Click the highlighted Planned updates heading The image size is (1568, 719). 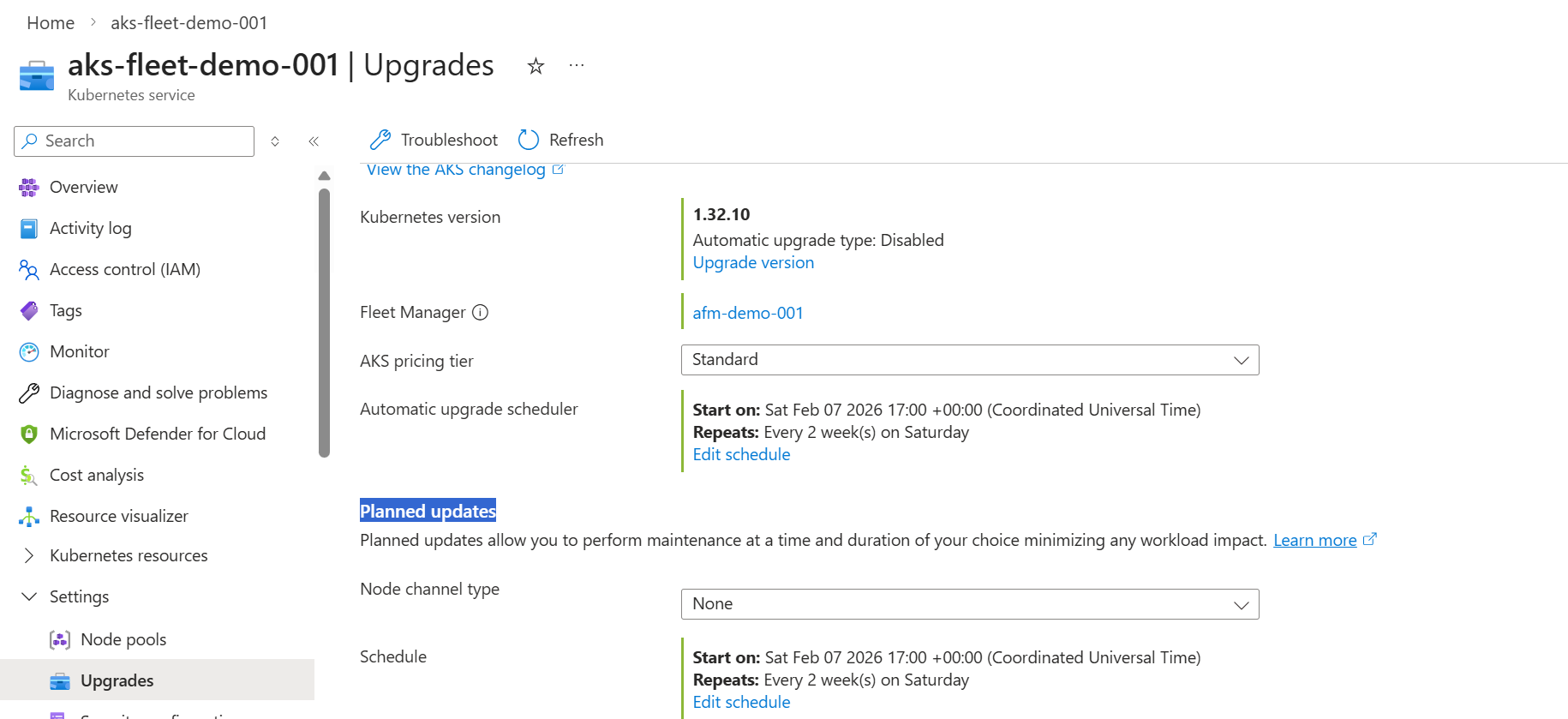point(428,511)
